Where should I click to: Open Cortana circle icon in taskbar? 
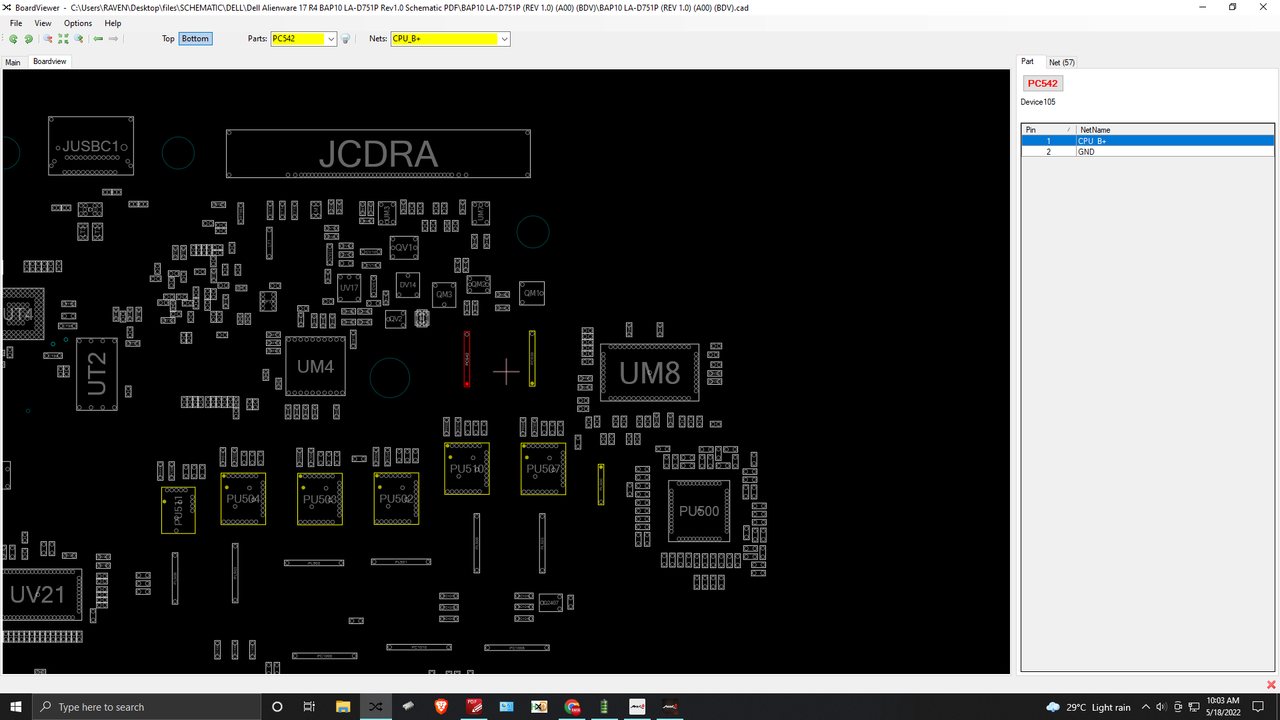point(278,707)
